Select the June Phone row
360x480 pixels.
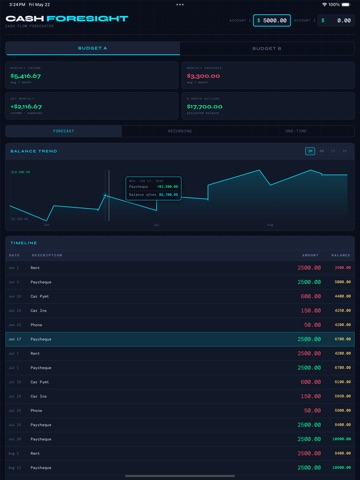180,325
